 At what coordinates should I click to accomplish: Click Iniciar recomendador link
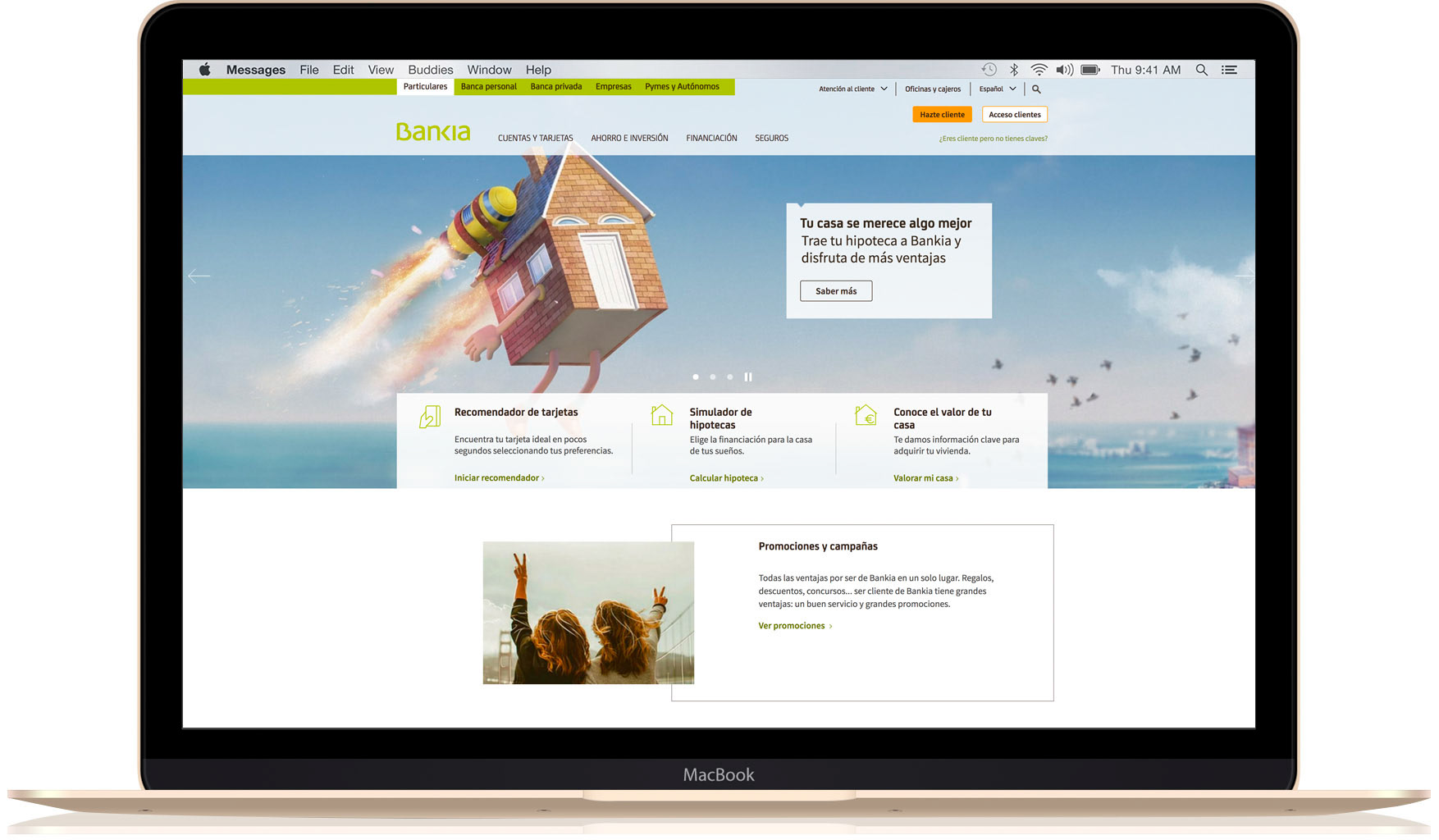coord(500,478)
